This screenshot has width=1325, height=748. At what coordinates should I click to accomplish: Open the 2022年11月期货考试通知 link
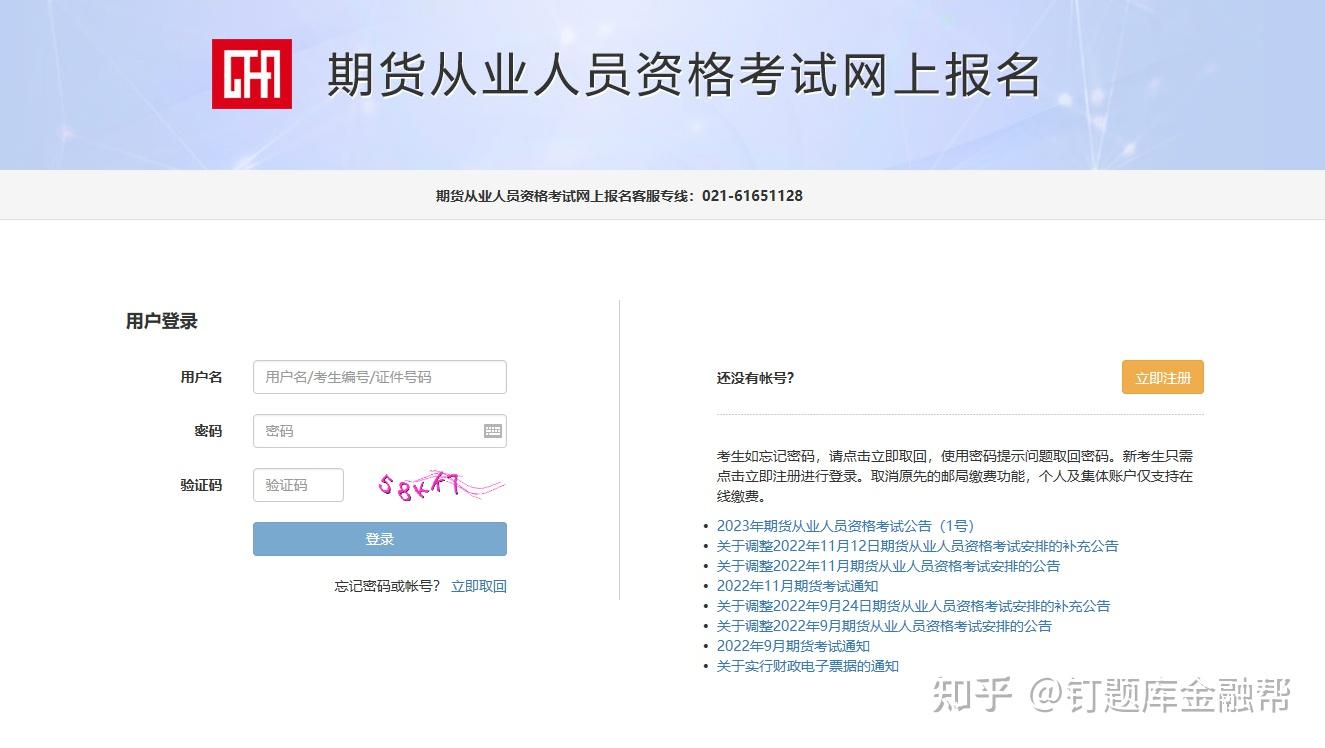coord(797,585)
